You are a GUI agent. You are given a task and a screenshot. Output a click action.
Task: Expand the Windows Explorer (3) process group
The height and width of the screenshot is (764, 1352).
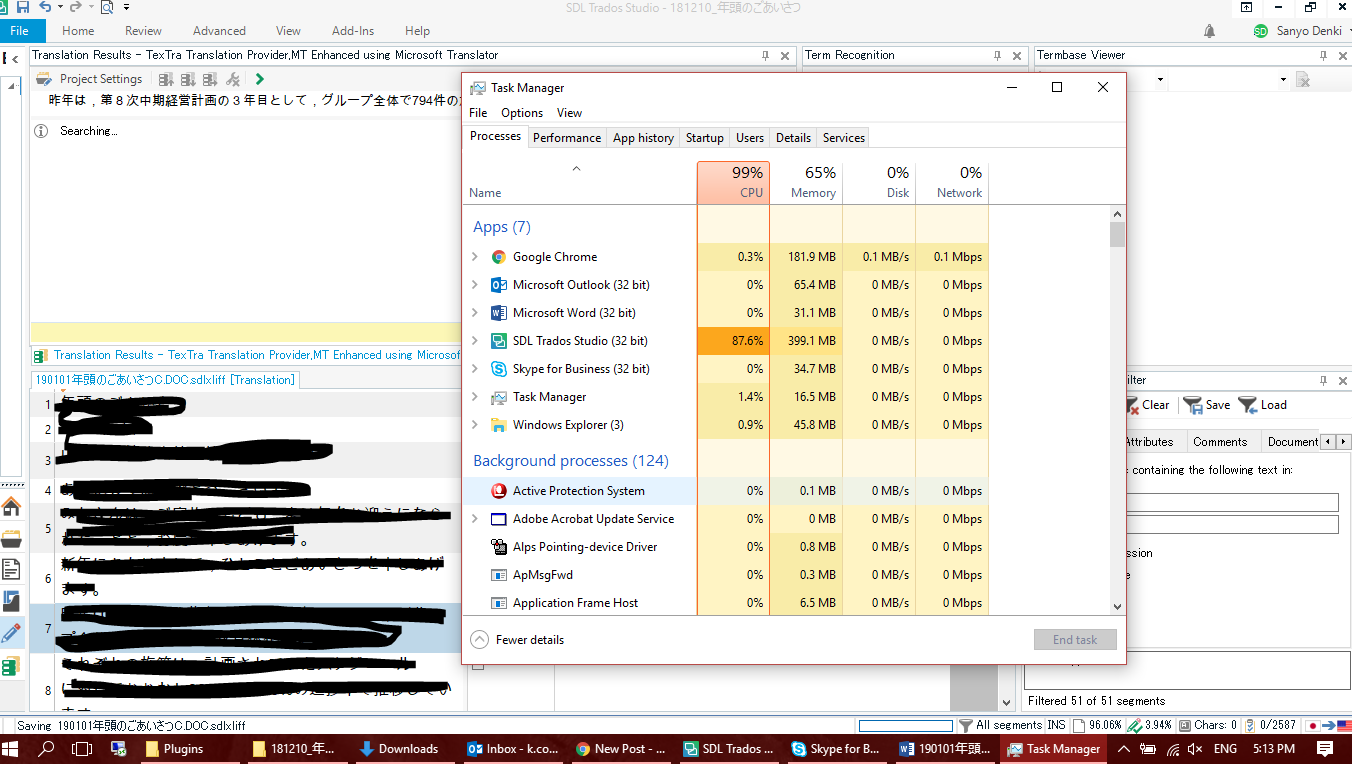[x=475, y=425]
